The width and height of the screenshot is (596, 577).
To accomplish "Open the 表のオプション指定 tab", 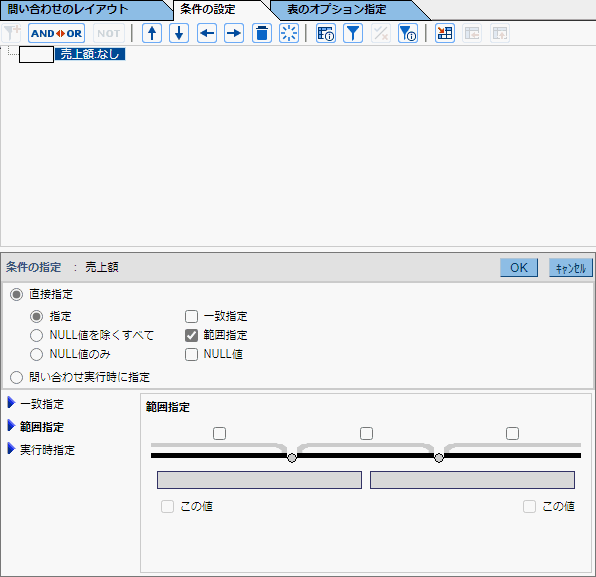I will 336,10.
